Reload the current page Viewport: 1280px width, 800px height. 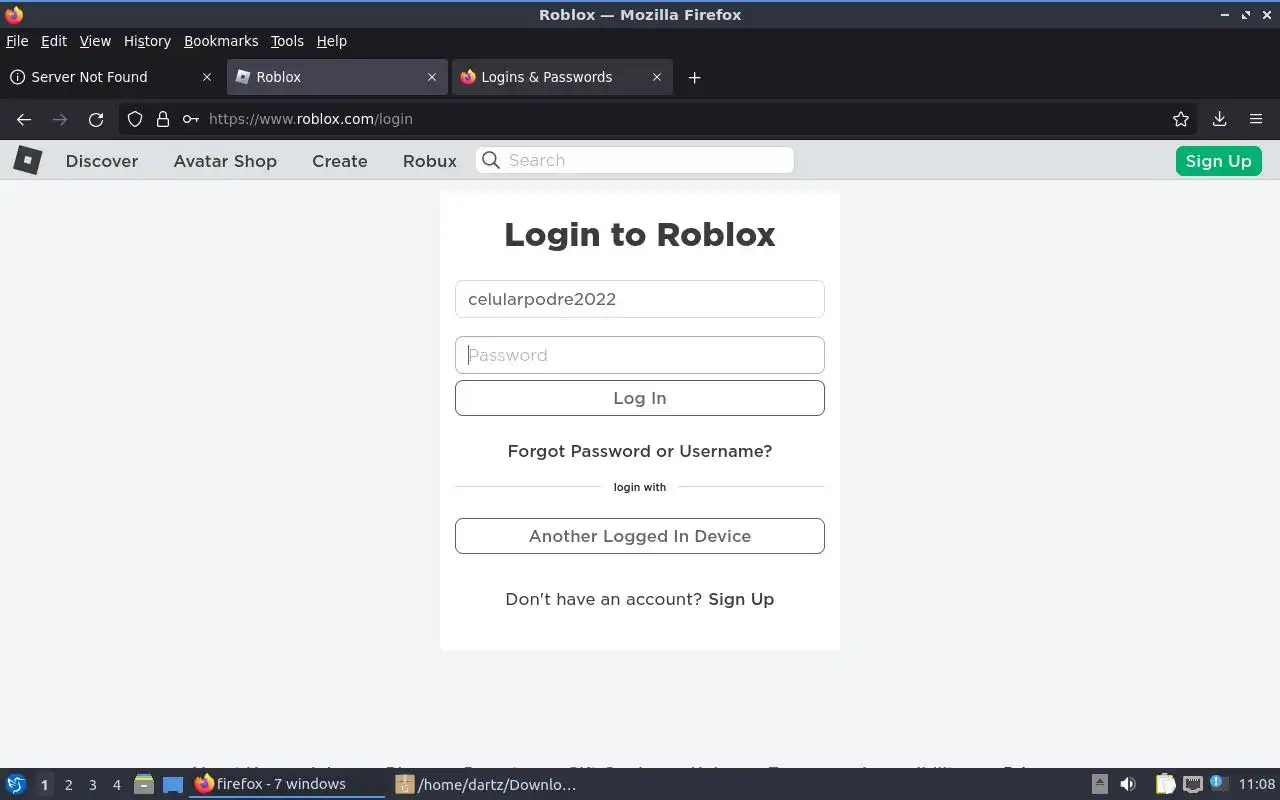pyautogui.click(x=96, y=119)
